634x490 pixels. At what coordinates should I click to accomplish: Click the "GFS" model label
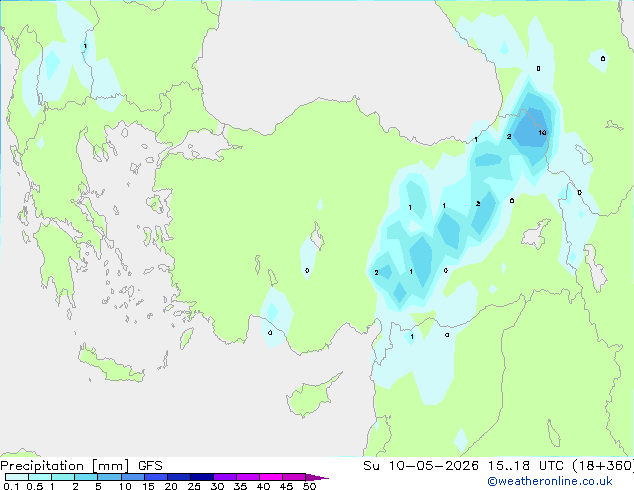coord(150,466)
